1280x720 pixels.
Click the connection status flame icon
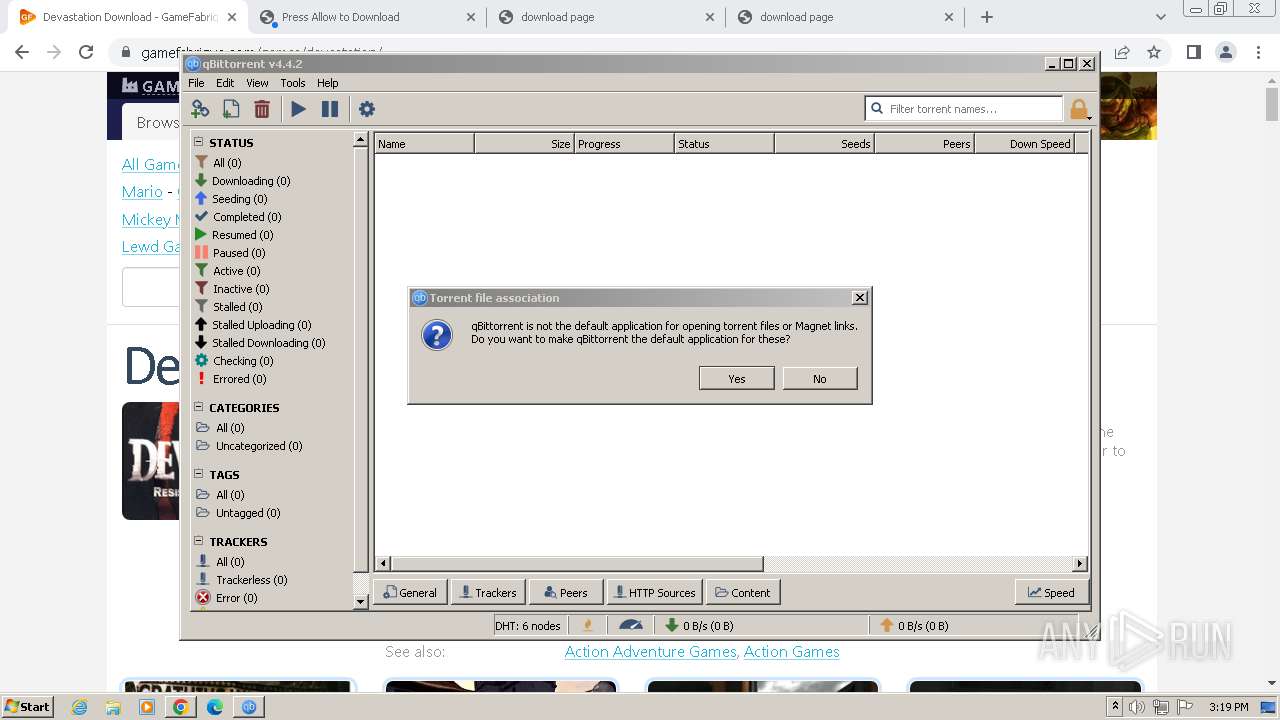click(x=588, y=626)
